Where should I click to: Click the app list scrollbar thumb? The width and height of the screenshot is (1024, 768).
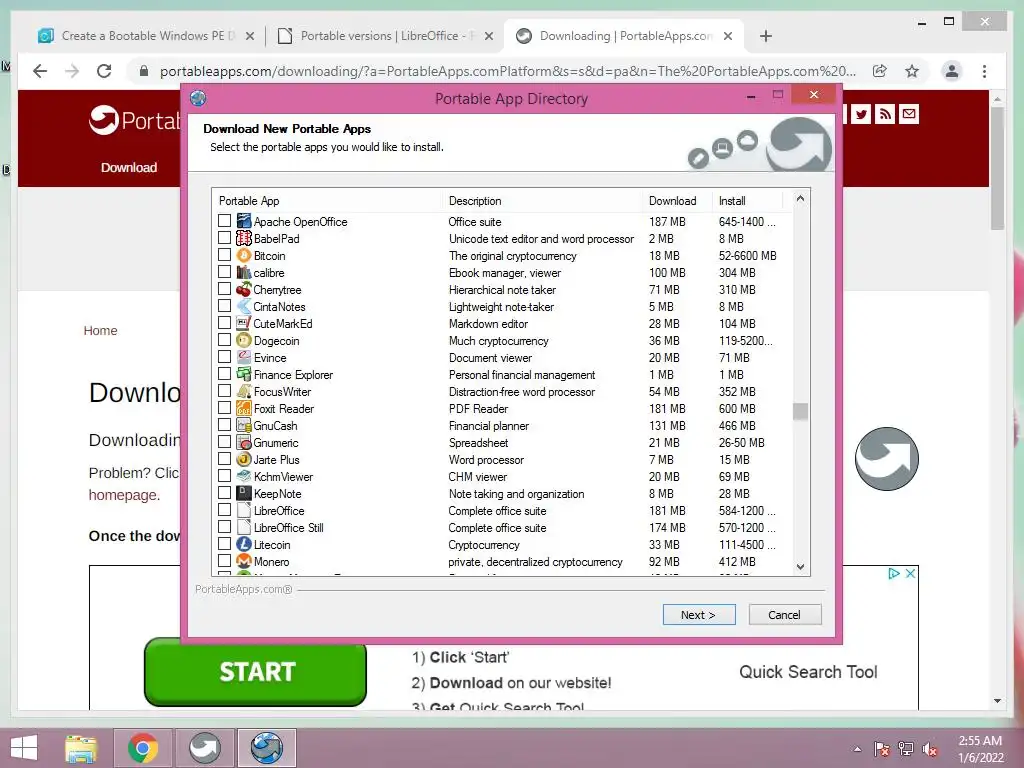click(800, 411)
